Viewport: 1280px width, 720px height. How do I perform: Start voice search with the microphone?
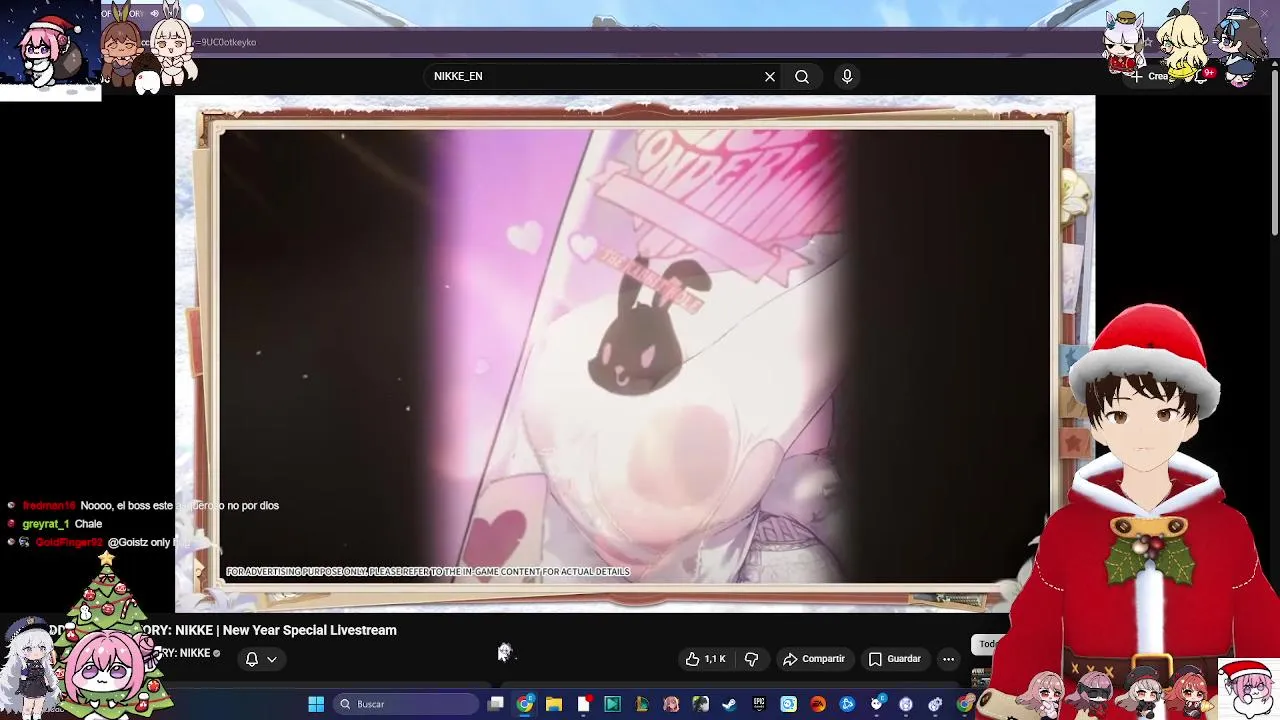pyautogui.click(x=847, y=76)
